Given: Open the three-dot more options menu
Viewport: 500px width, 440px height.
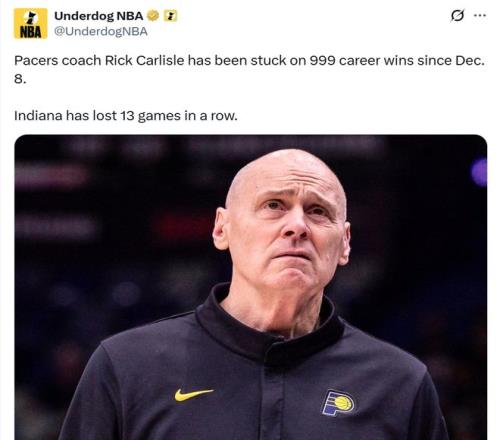Looking at the screenshot, I should click(x=480, y=15).
